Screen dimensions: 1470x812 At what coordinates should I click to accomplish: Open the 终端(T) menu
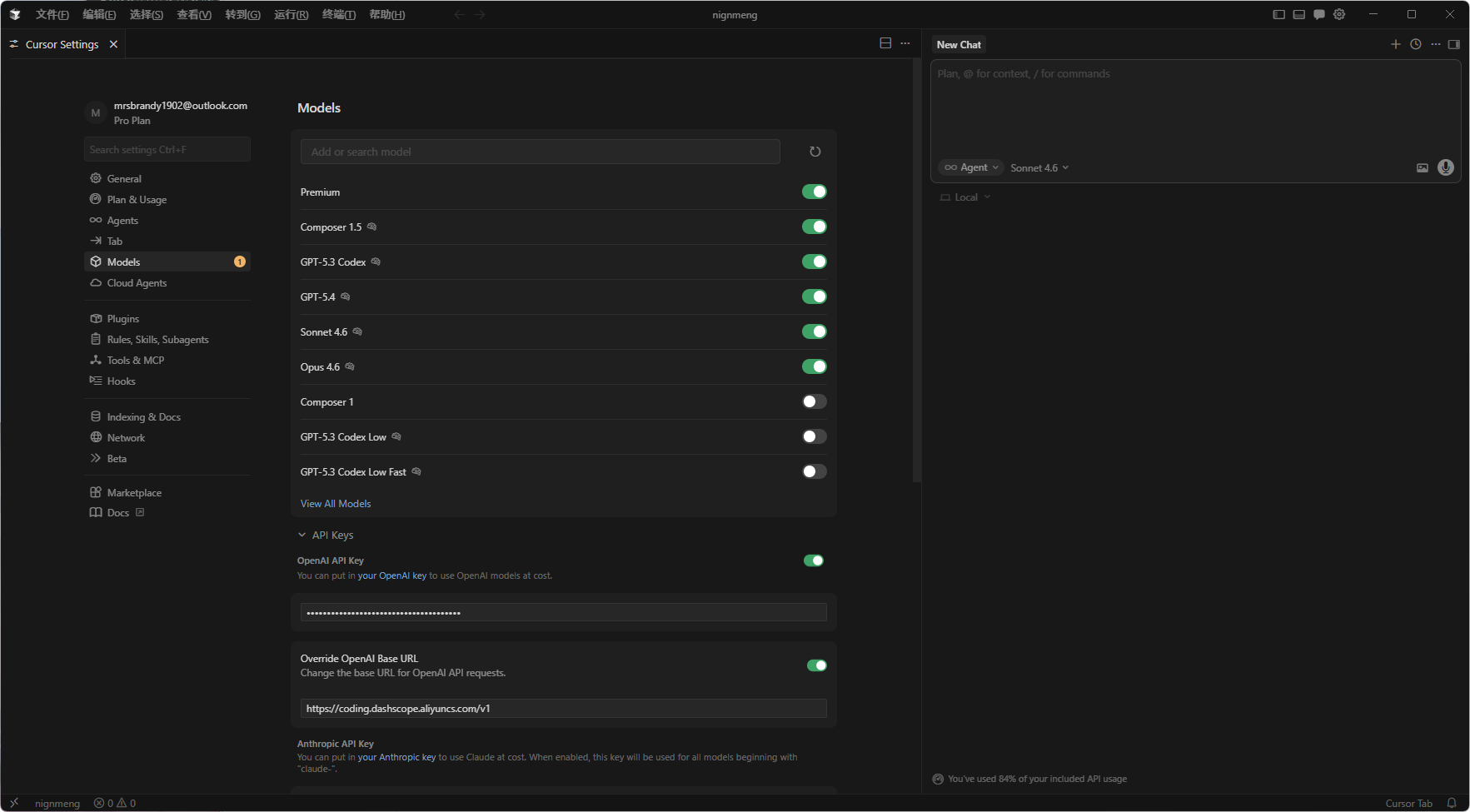click(339, 14)
